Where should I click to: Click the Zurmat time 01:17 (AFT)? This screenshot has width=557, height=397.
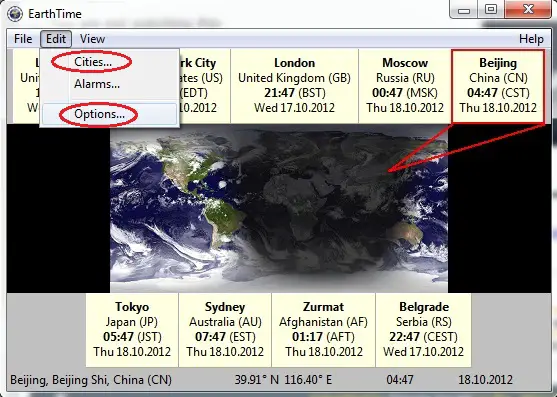coord(323,337)
